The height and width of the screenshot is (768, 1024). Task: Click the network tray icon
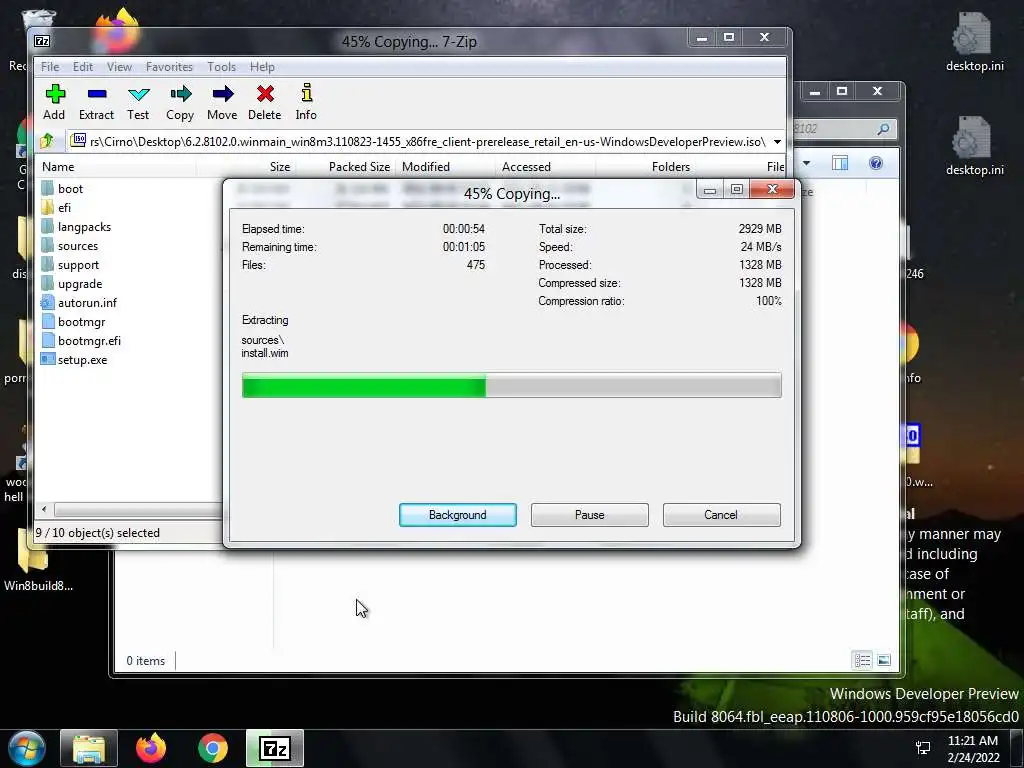[x=923, y=748]
